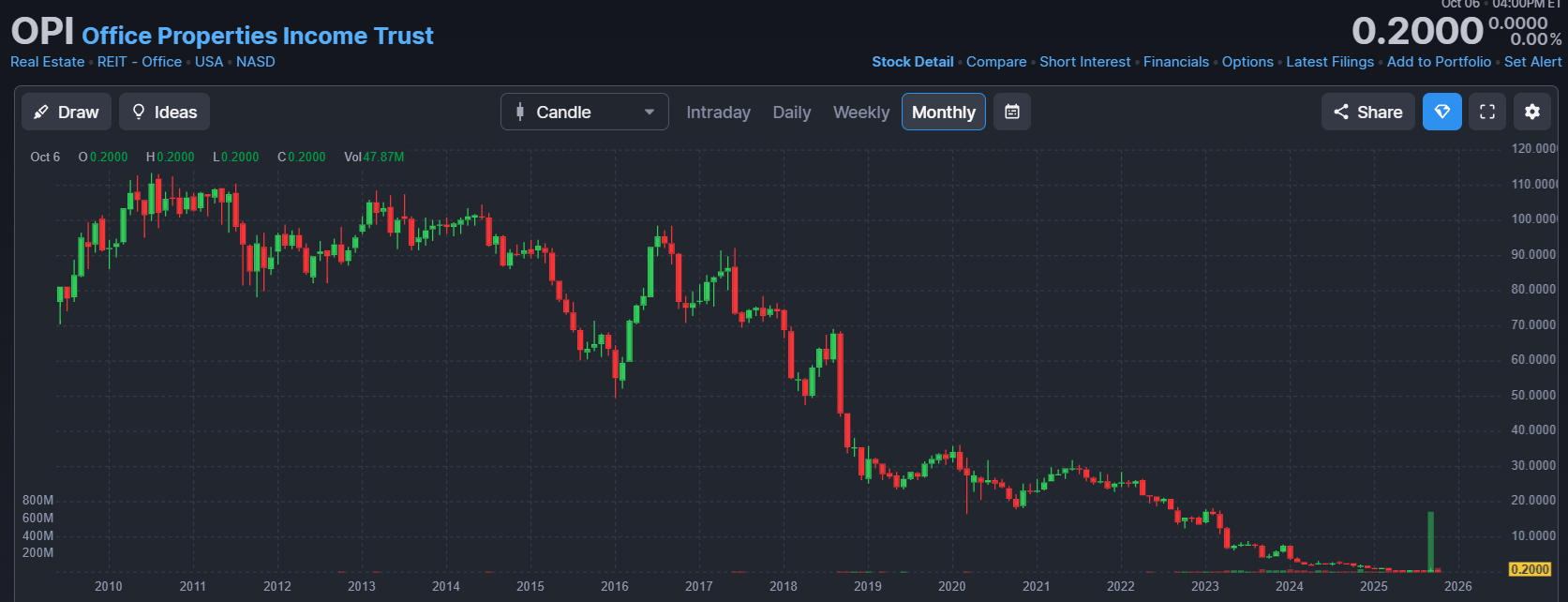Click the 100.0000 price axis label
The height and width of the screenshot is (602, 1568).
[x=1533, y=218]
